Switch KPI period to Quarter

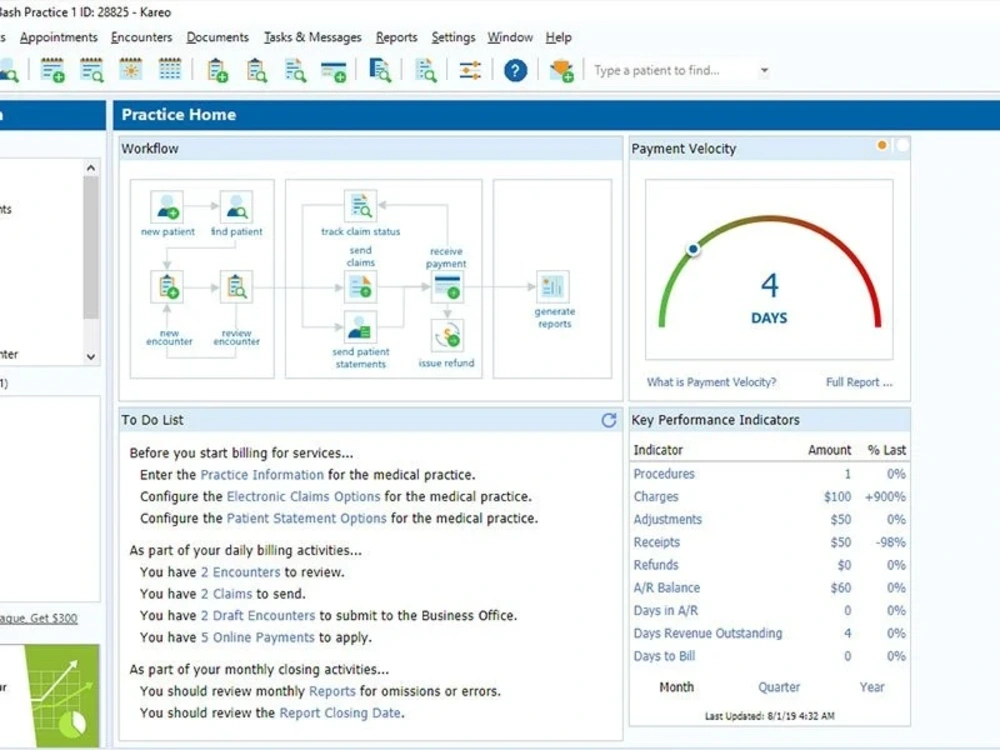point(779,687)
